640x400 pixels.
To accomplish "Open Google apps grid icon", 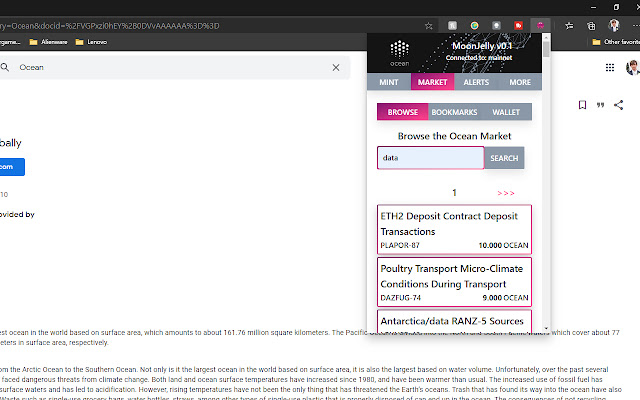I will pos(610,67).
